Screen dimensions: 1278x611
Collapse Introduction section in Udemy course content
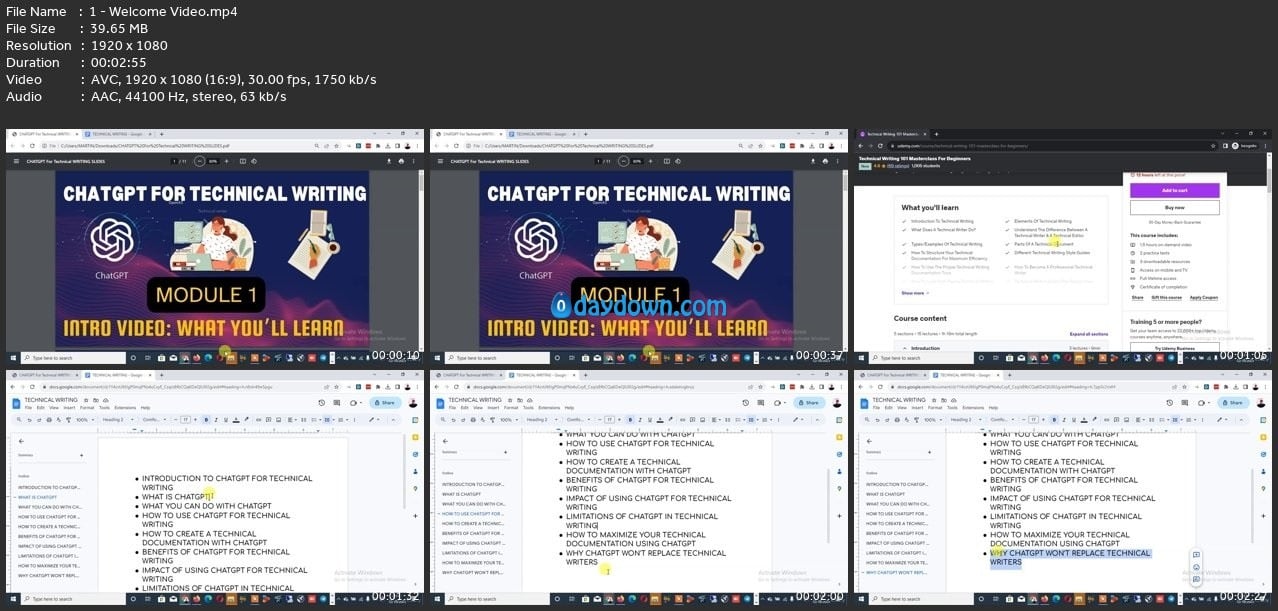pyautogui.click(x=1001, y=348)
